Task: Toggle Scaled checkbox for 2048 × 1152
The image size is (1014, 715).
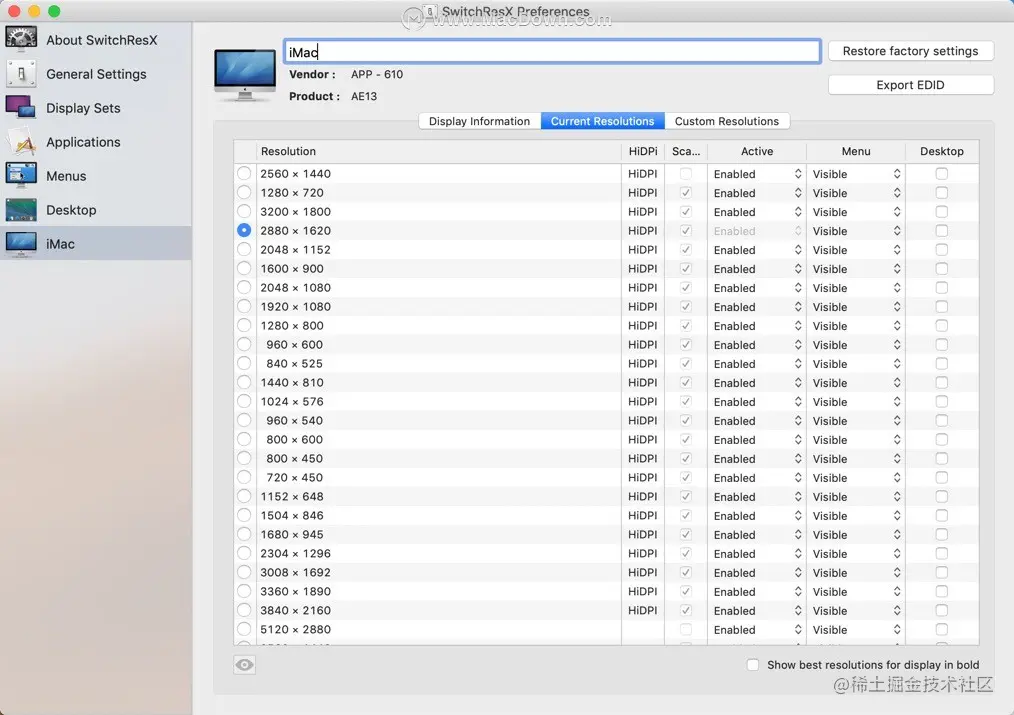Action: [685, 250]
